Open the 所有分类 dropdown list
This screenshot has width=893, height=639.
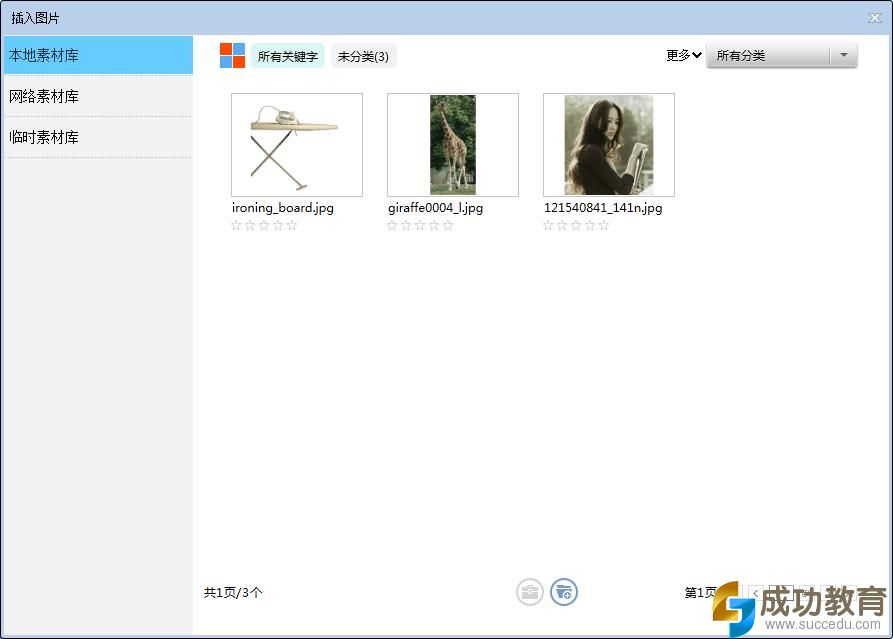[768, 56]
